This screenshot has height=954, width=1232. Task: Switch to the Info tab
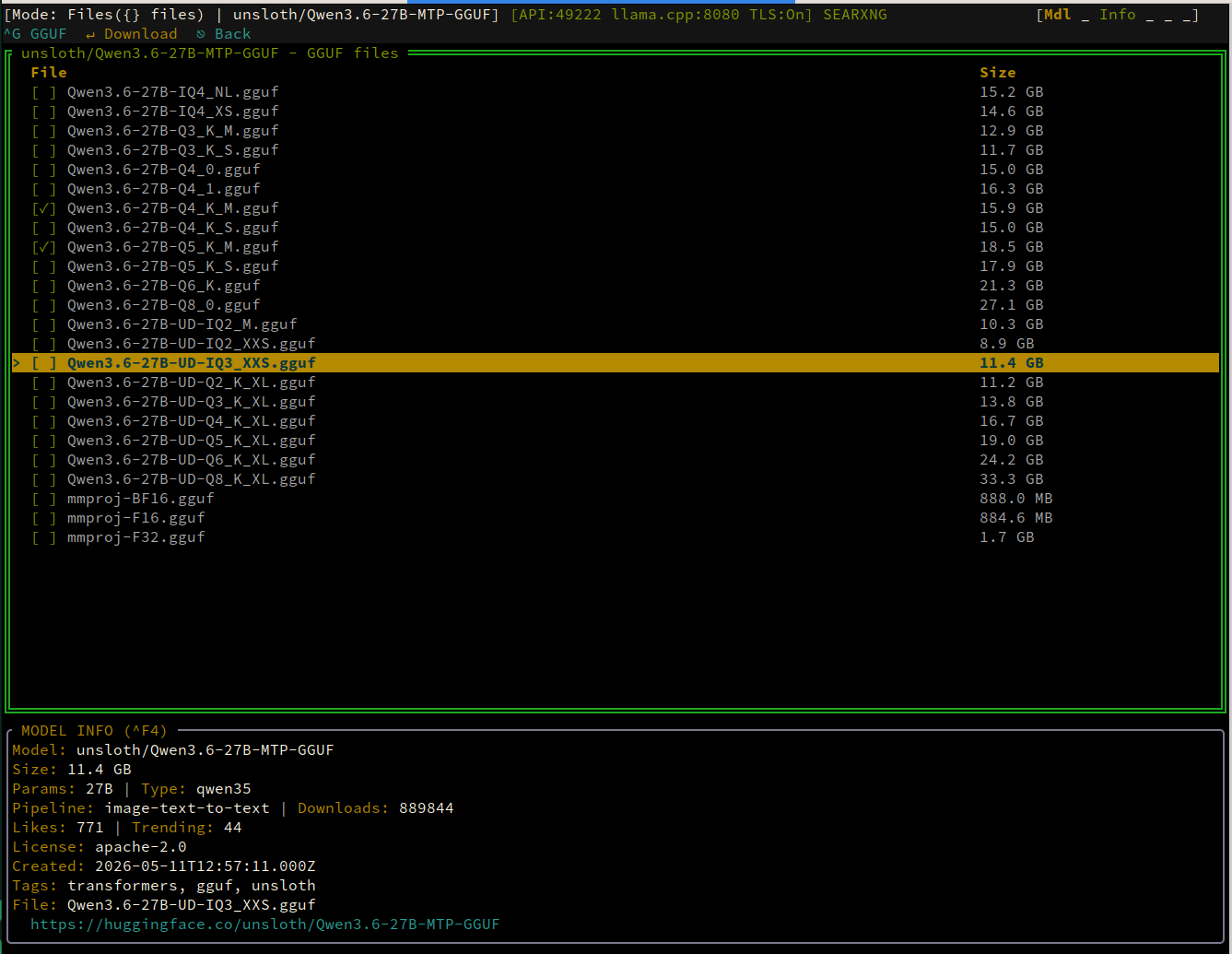click(1117, 15)
